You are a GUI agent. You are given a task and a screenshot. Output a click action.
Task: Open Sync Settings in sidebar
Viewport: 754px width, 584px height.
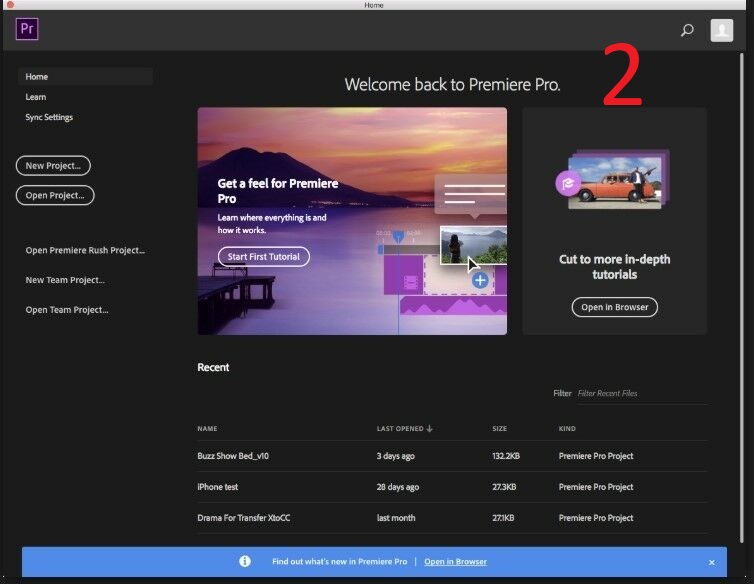click(x=49, y=117)
